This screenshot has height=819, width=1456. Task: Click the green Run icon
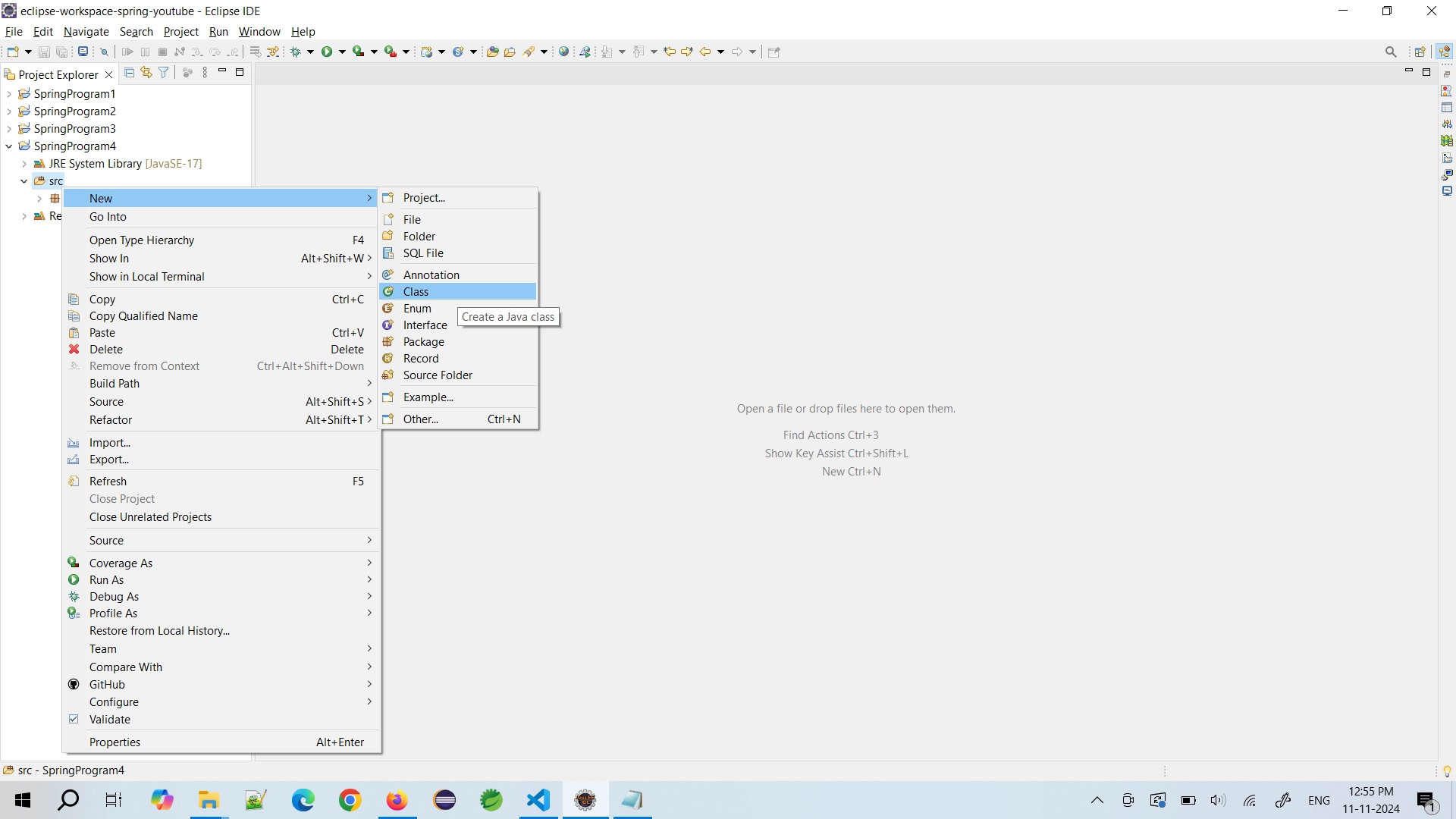tap(327, 52)
